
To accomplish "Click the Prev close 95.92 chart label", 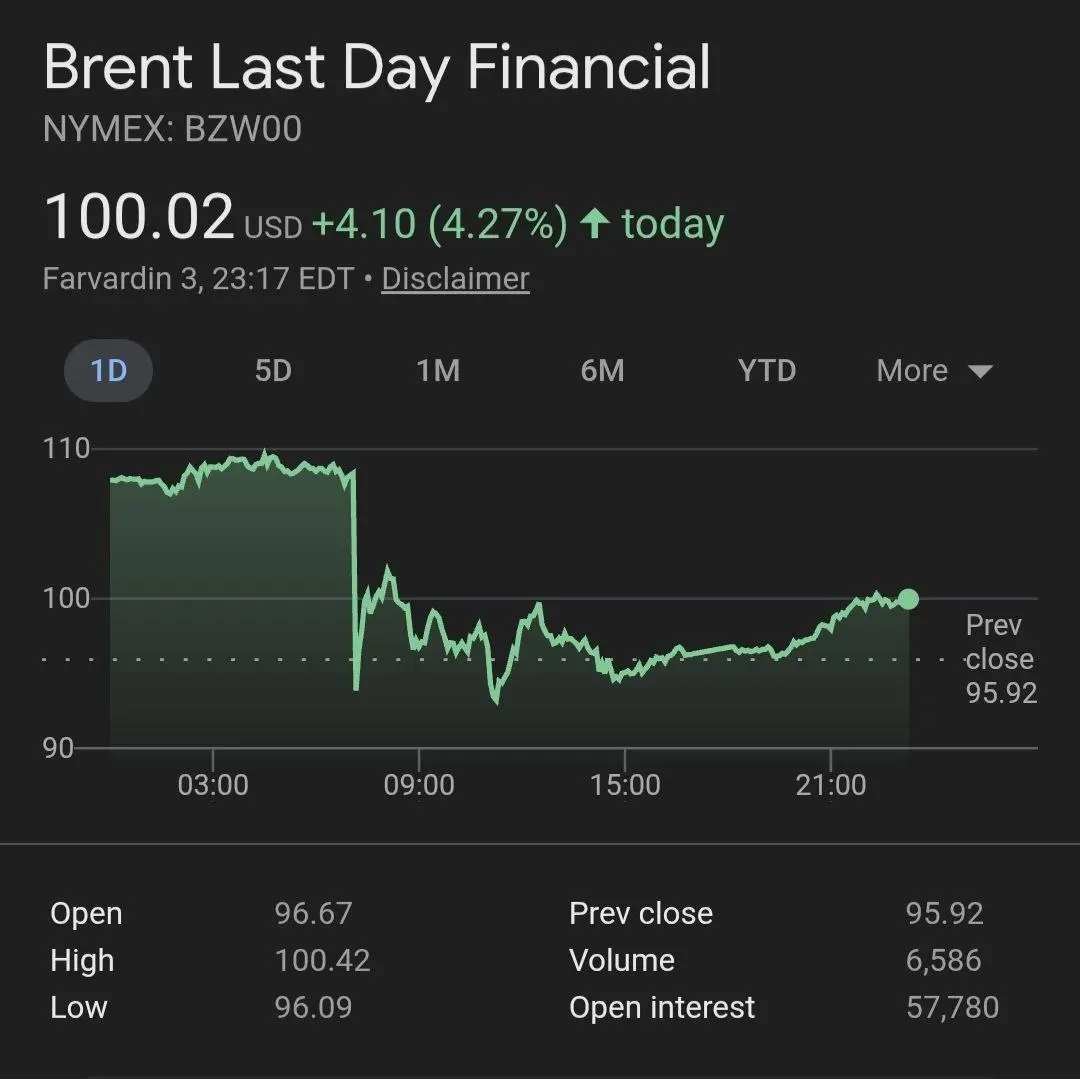I will pyautogui.click(x=1000, y=659).
